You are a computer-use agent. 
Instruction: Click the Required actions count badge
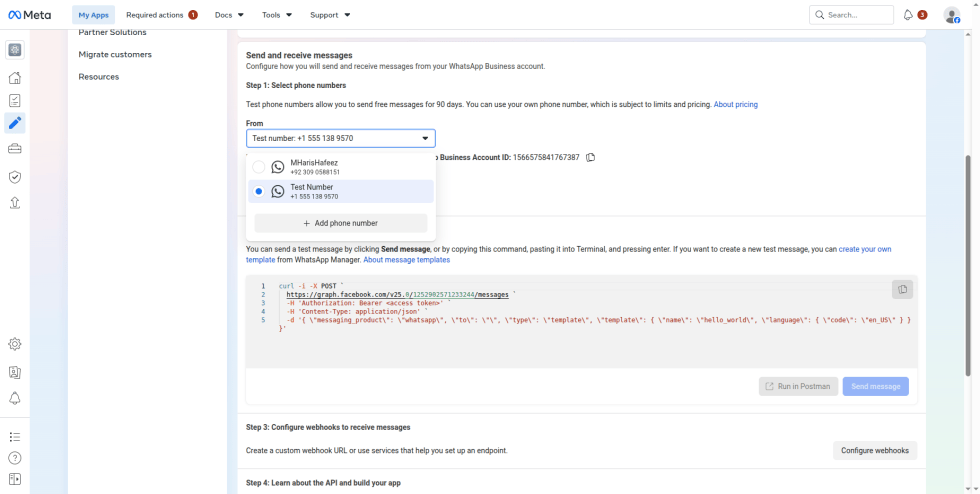pyautogui.click(x=193, y=15)
